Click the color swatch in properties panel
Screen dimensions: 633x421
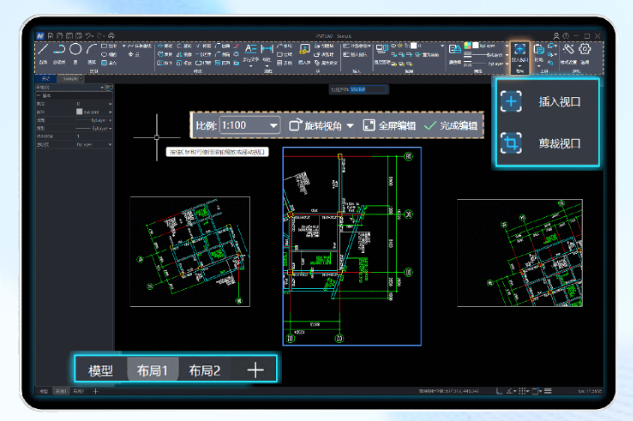tap(80, 111)
